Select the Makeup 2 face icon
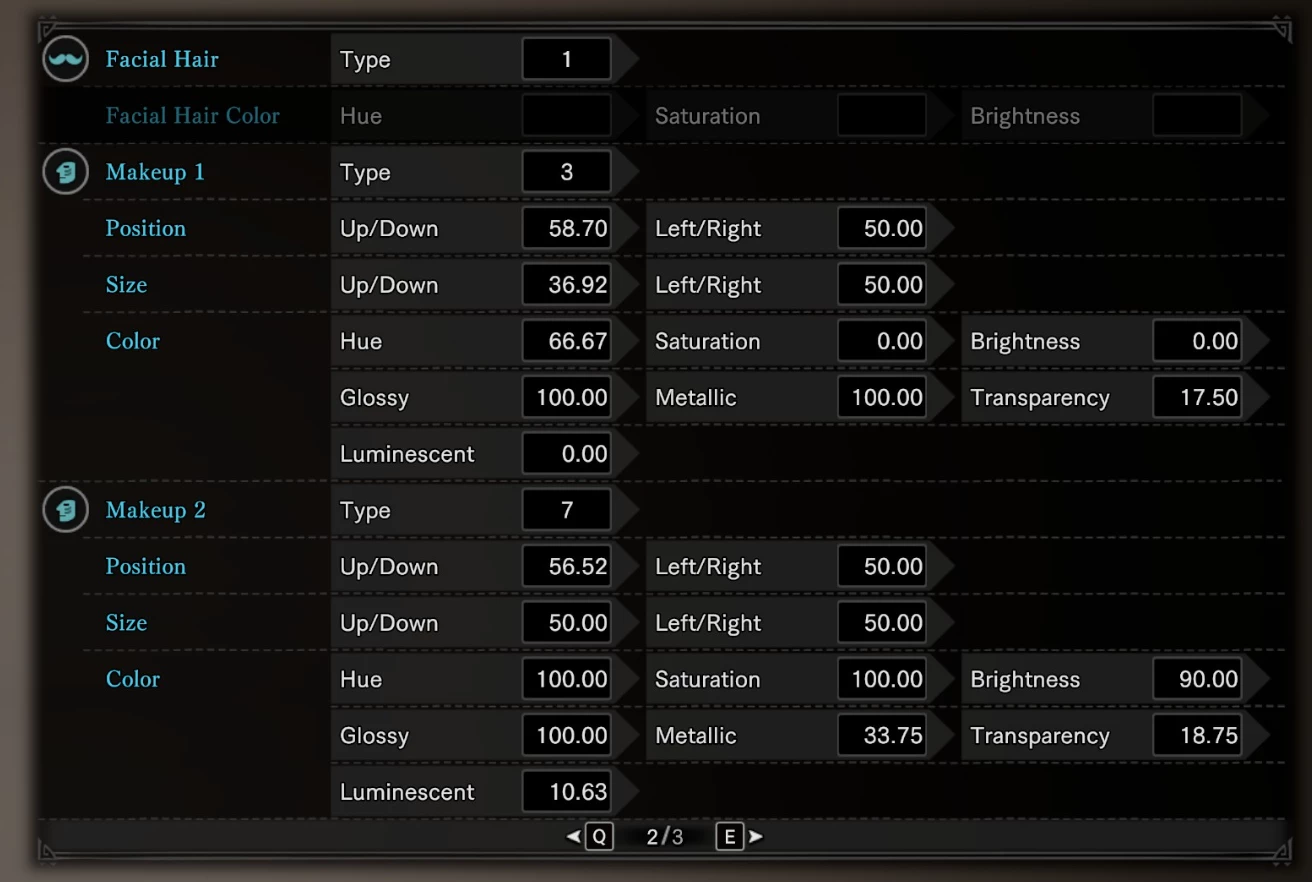1312x882 pixels. tap(66, 510)
